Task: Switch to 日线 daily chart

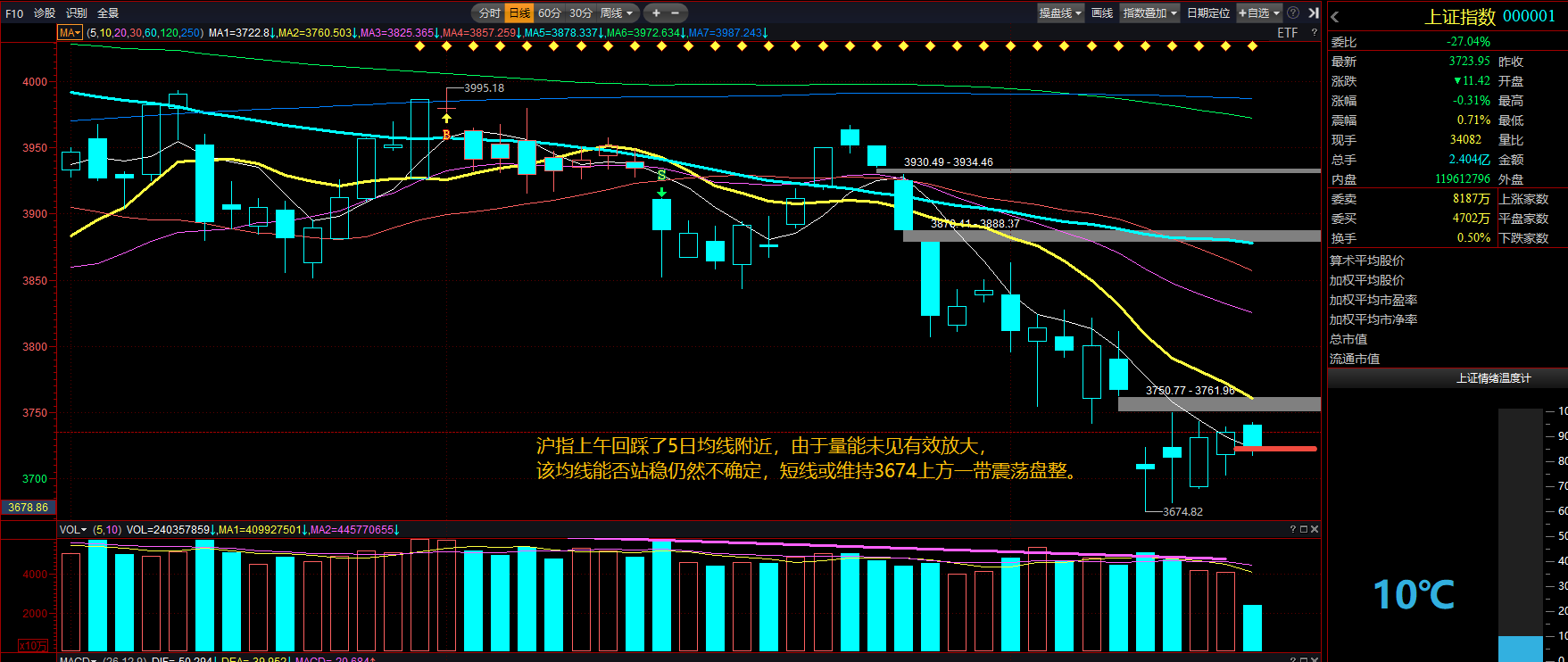Action: click(519, 12)
